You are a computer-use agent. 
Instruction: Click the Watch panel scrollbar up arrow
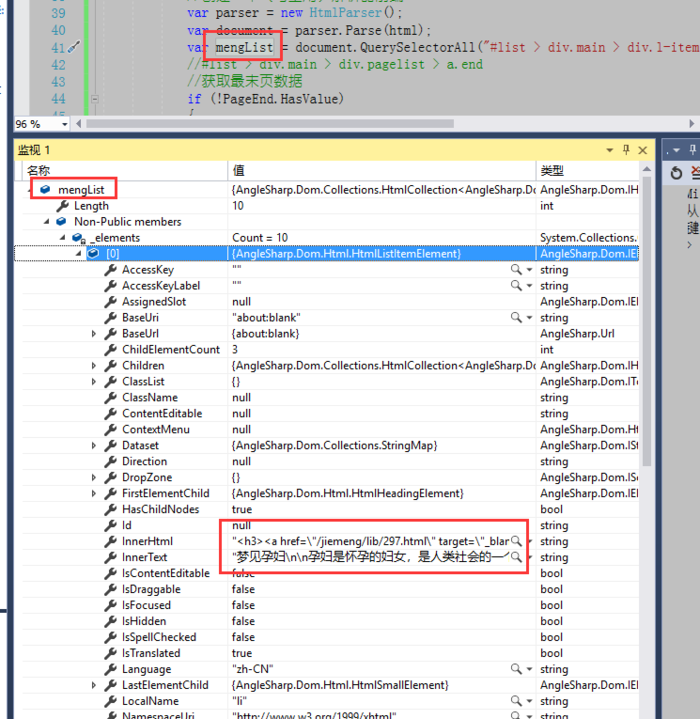tap(647, 169)
